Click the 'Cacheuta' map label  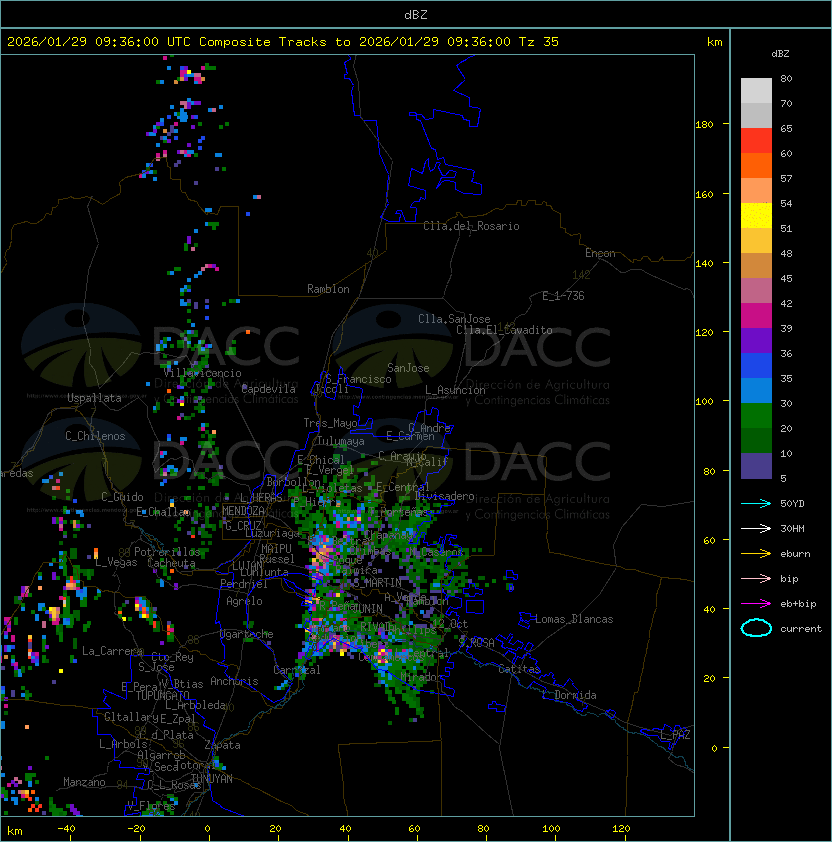click(171, 563)
